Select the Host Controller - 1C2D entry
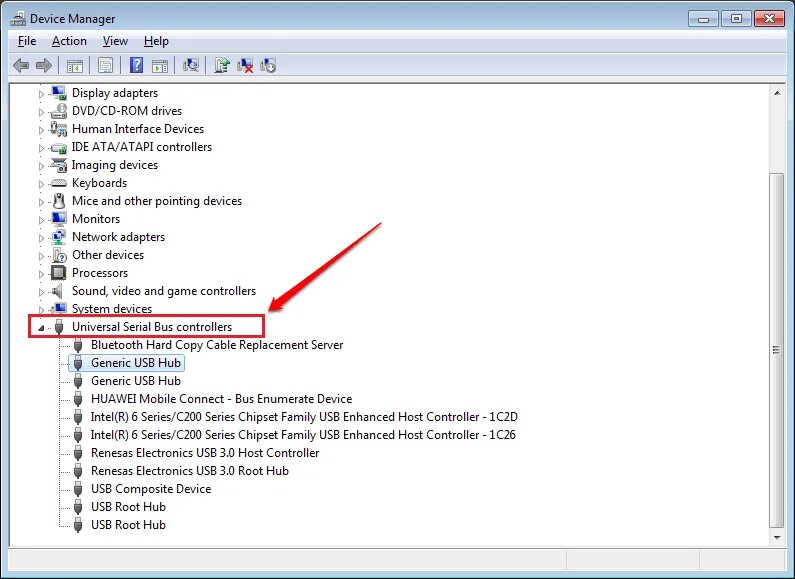 [304, 417]
